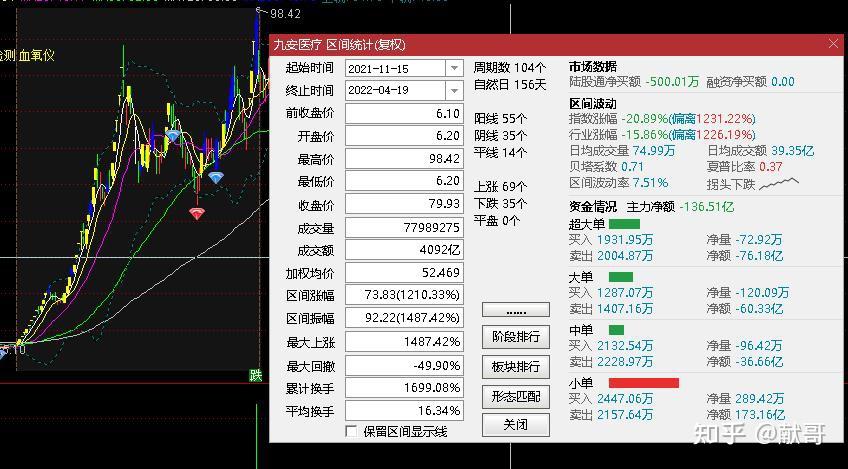Click the red diamond marker on chart
The width and height of the screenshot is (848, 469).
pos(197,213)
